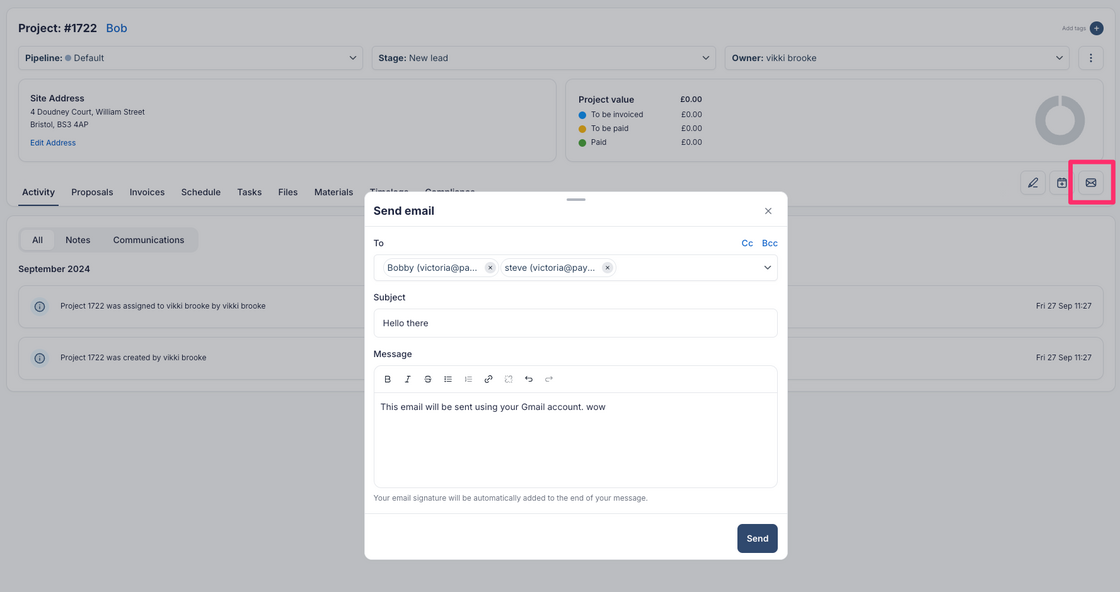Open the Pipeline dropdown
Viewport: 1120px width, 592px height.
coord(190,58)
